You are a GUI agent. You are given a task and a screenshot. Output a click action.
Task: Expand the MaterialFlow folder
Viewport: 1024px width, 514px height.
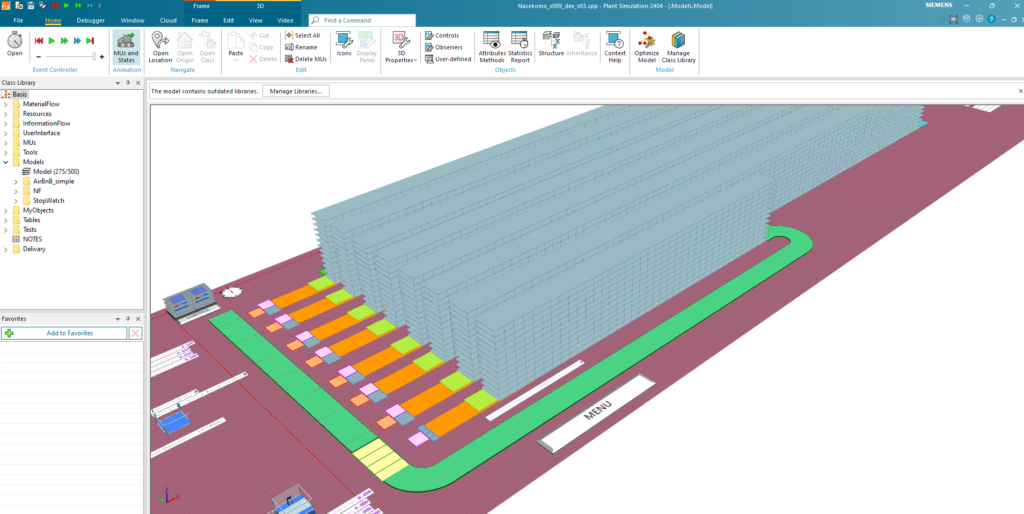click(x=5, y=104)
